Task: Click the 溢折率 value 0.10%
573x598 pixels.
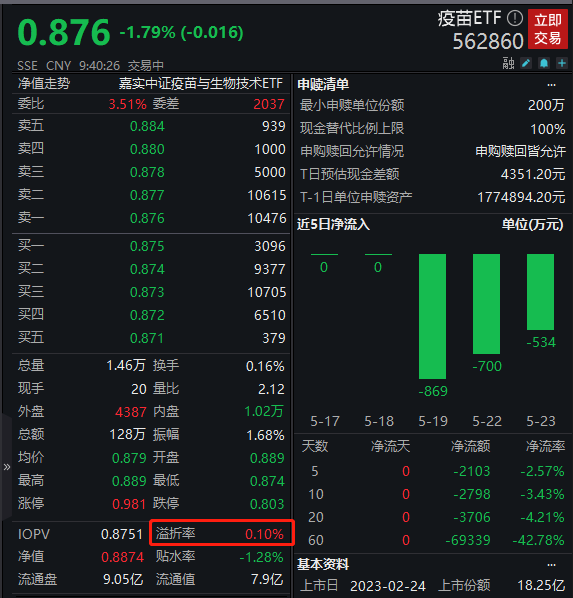Action: 264,534
